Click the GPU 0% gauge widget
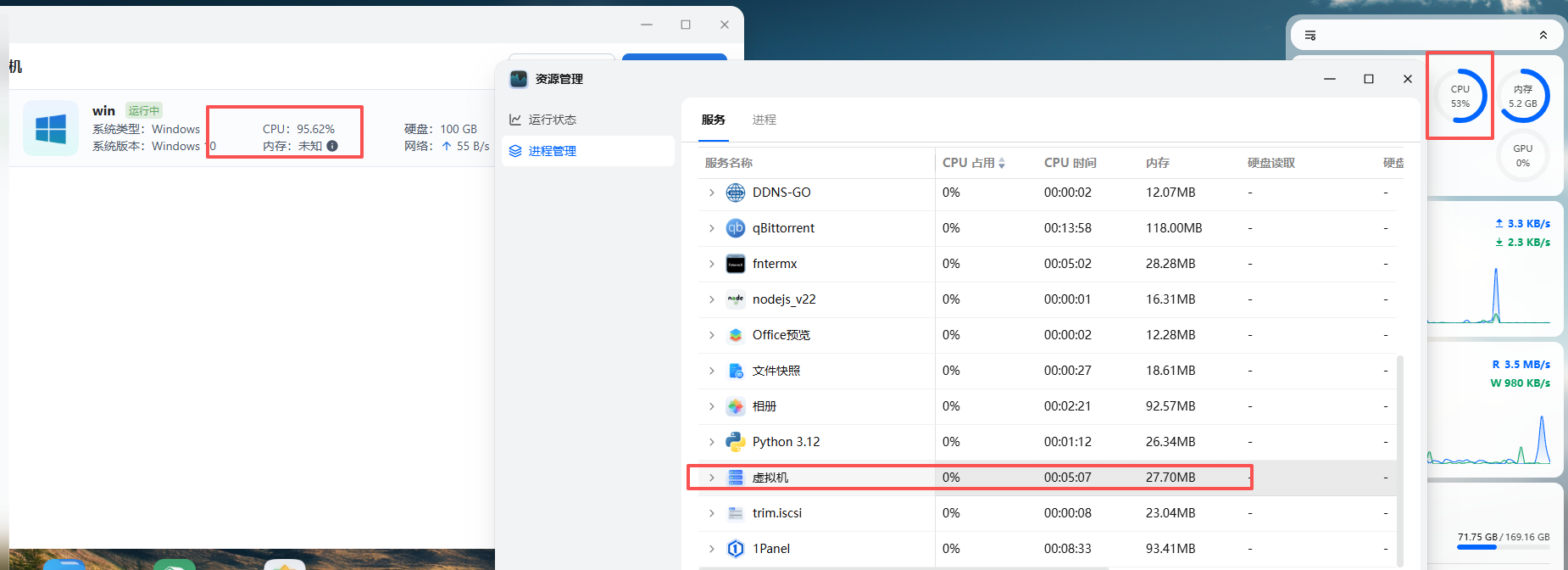The height and width of the screenshot is (570, 1568). pos(1523,155)
